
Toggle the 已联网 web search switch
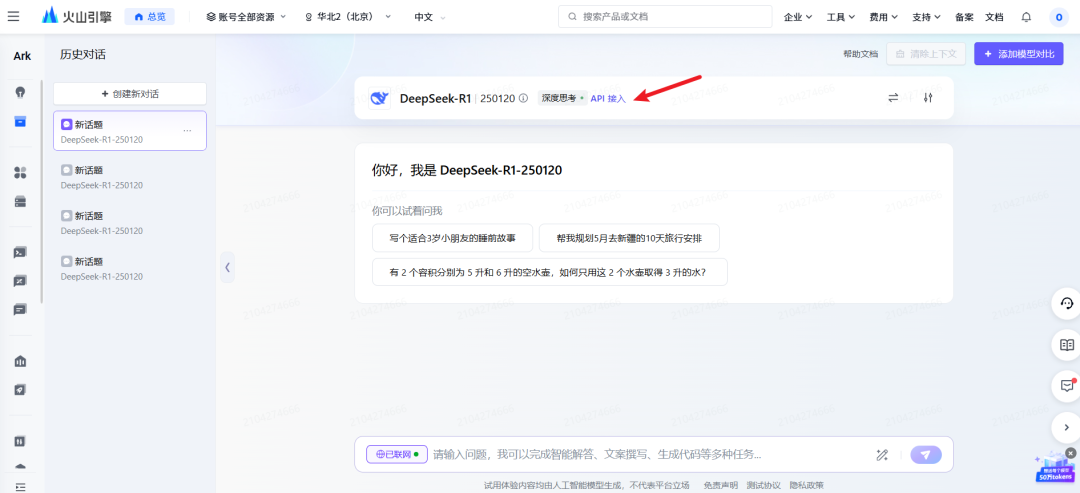(x=397, y=454)
